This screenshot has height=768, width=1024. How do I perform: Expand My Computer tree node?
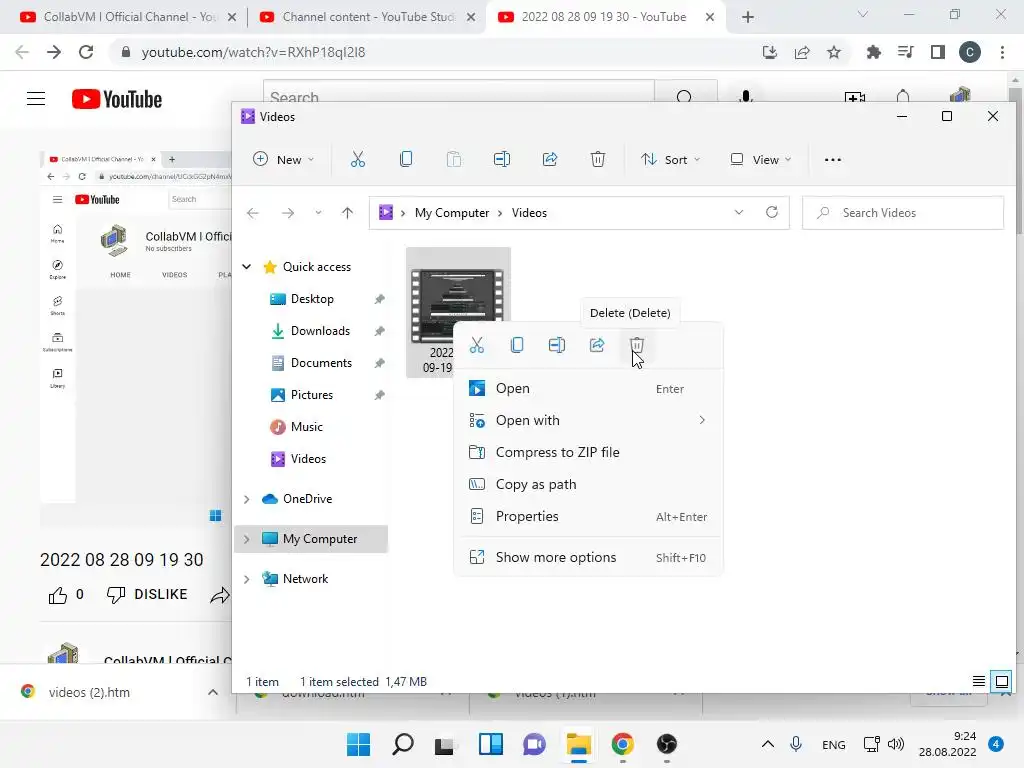pyautogui.click(x=247, y=539)
